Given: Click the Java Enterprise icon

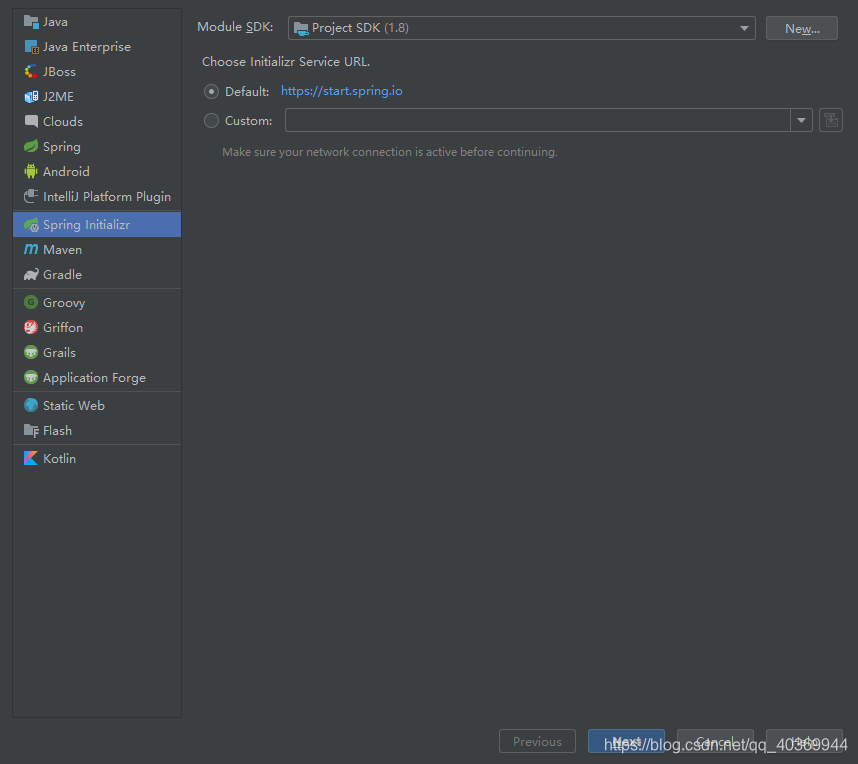Looking at the screenshot, I should [x=31, y=47].
